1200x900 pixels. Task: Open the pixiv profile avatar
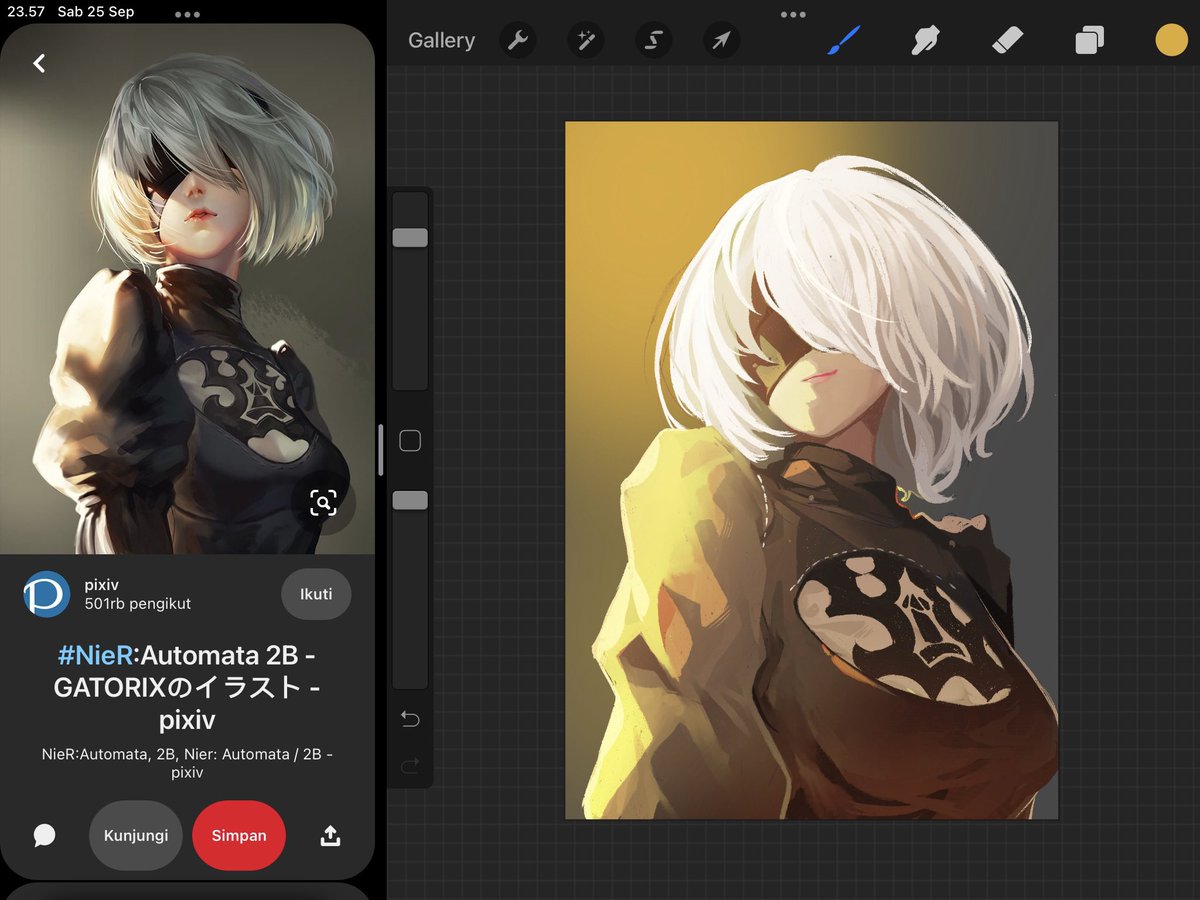coord(47,594)
